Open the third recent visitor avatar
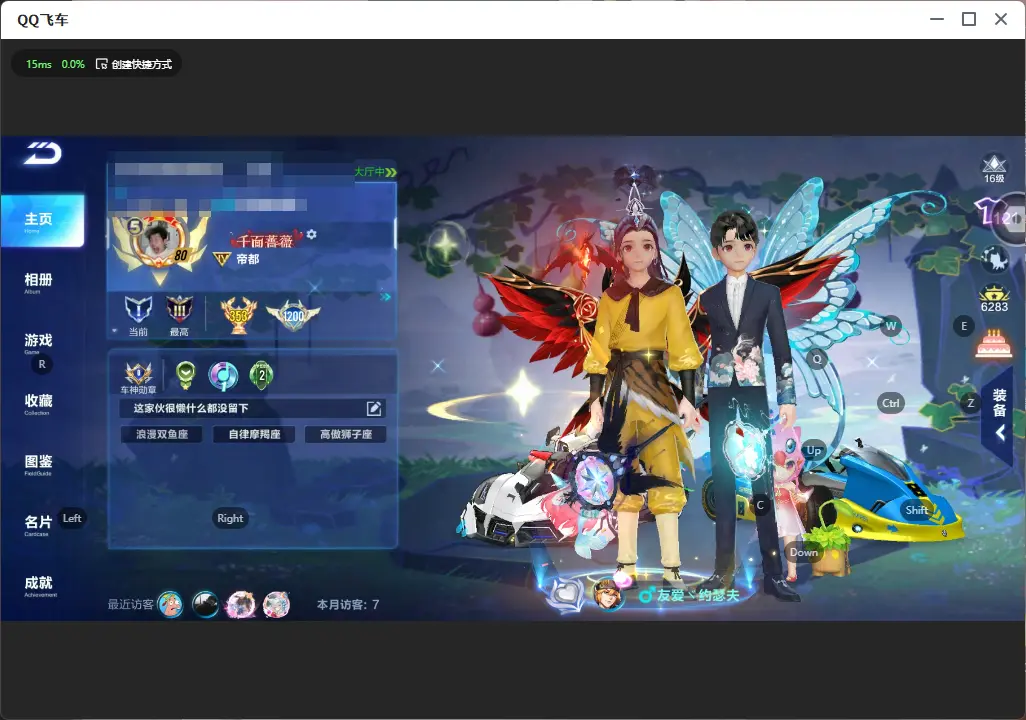This screenshot has width=1026, height=720. point(241,604)
